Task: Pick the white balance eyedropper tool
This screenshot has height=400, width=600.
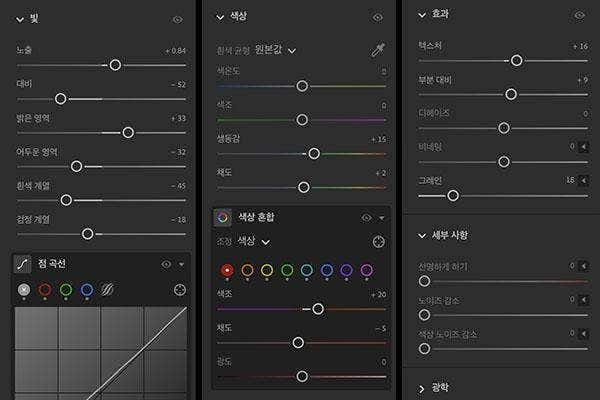Action: point(378,50)
